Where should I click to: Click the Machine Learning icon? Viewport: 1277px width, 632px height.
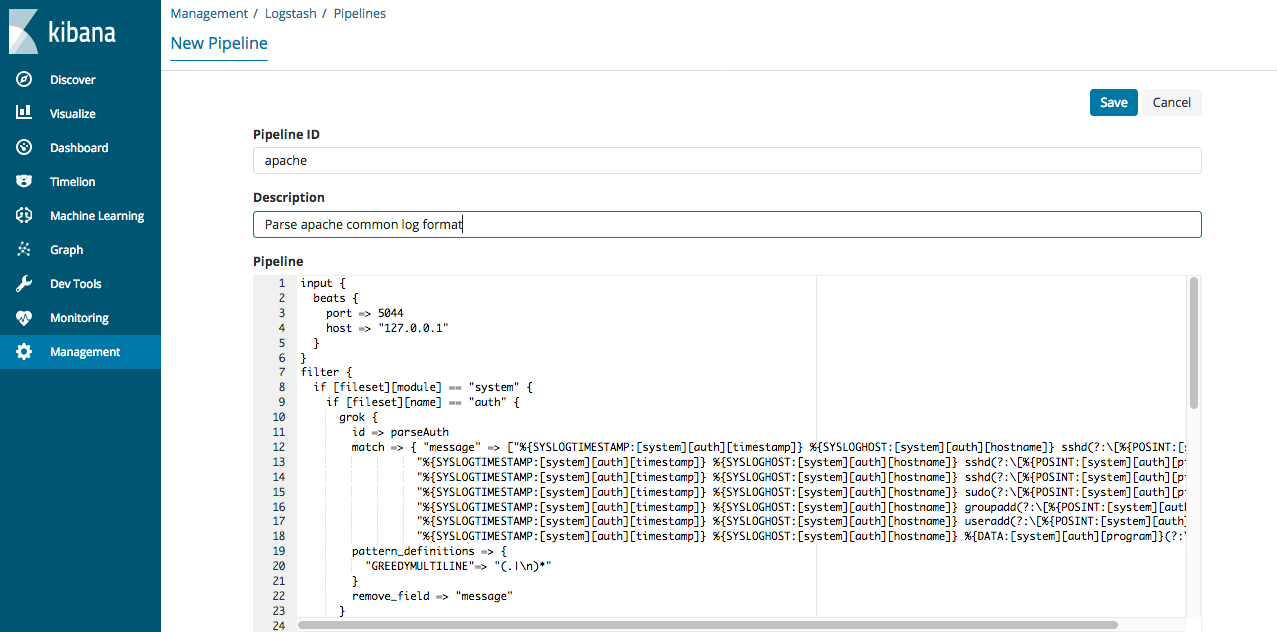(25, 216)
